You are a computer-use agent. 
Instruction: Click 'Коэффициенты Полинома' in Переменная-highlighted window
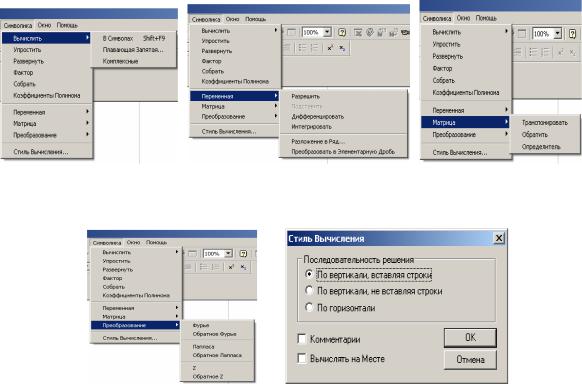tap(235, 81)
